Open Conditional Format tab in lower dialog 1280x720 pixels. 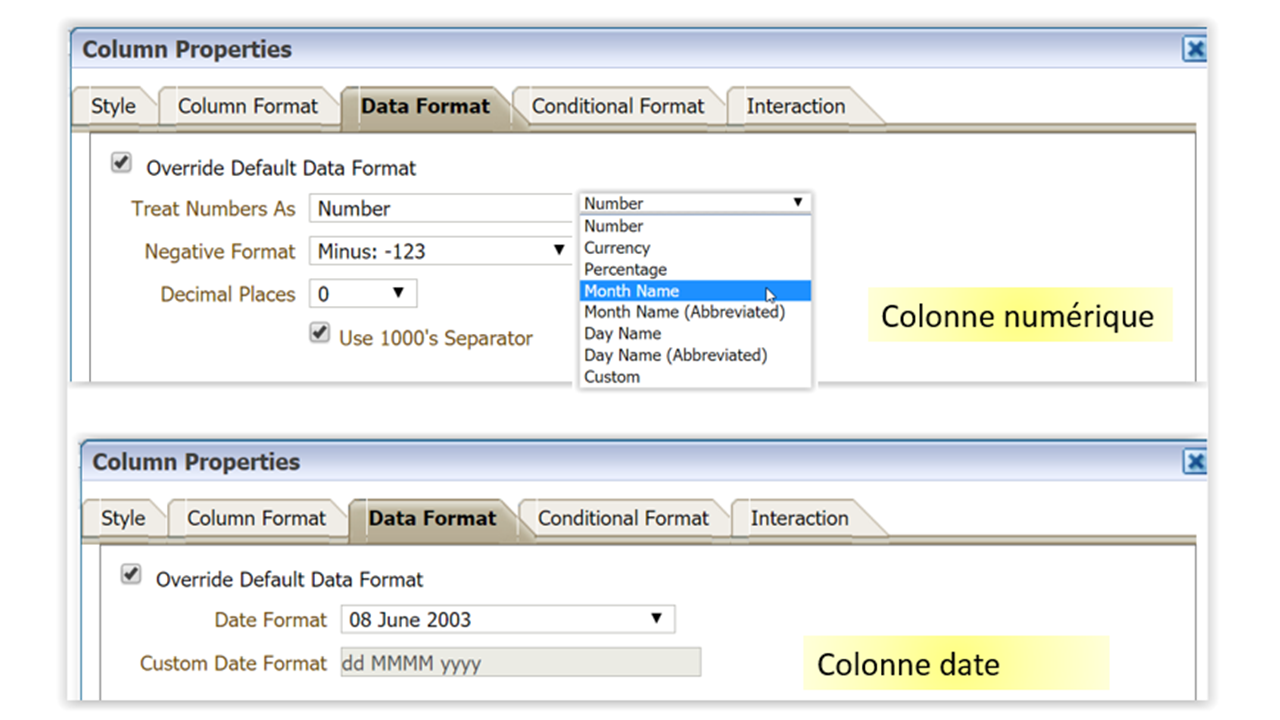click(623, 518)
